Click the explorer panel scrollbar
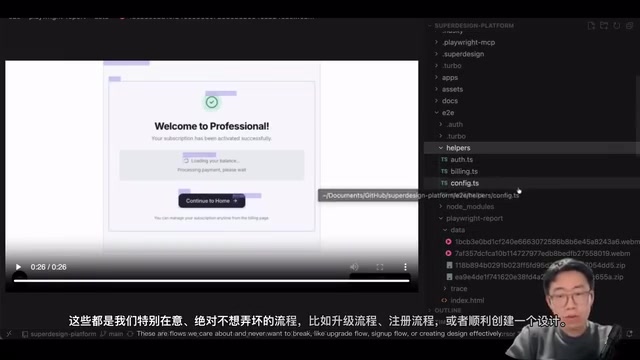640x360 pixels. click(638, 115)
